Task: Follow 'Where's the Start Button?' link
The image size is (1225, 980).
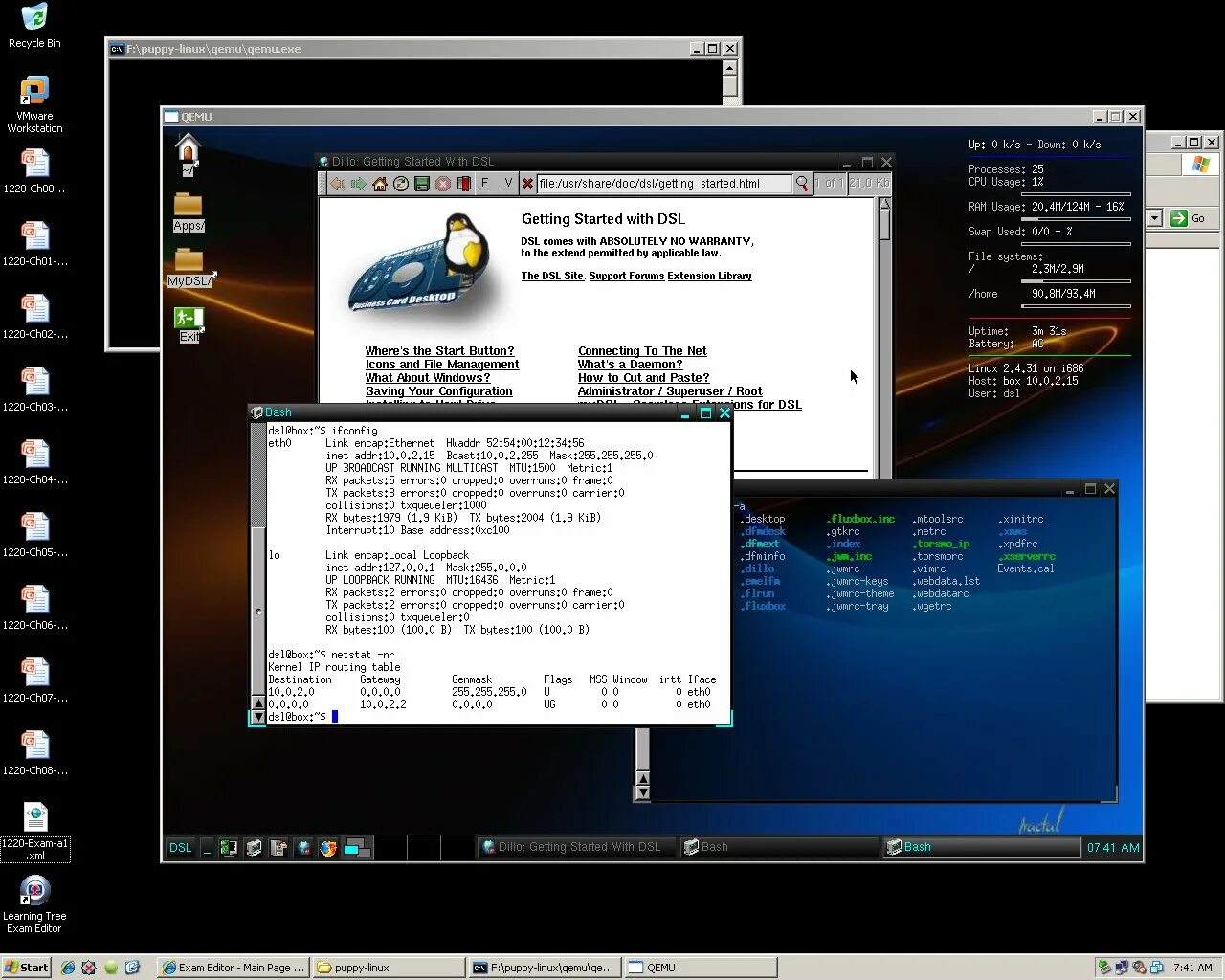Action: (439, 351)
